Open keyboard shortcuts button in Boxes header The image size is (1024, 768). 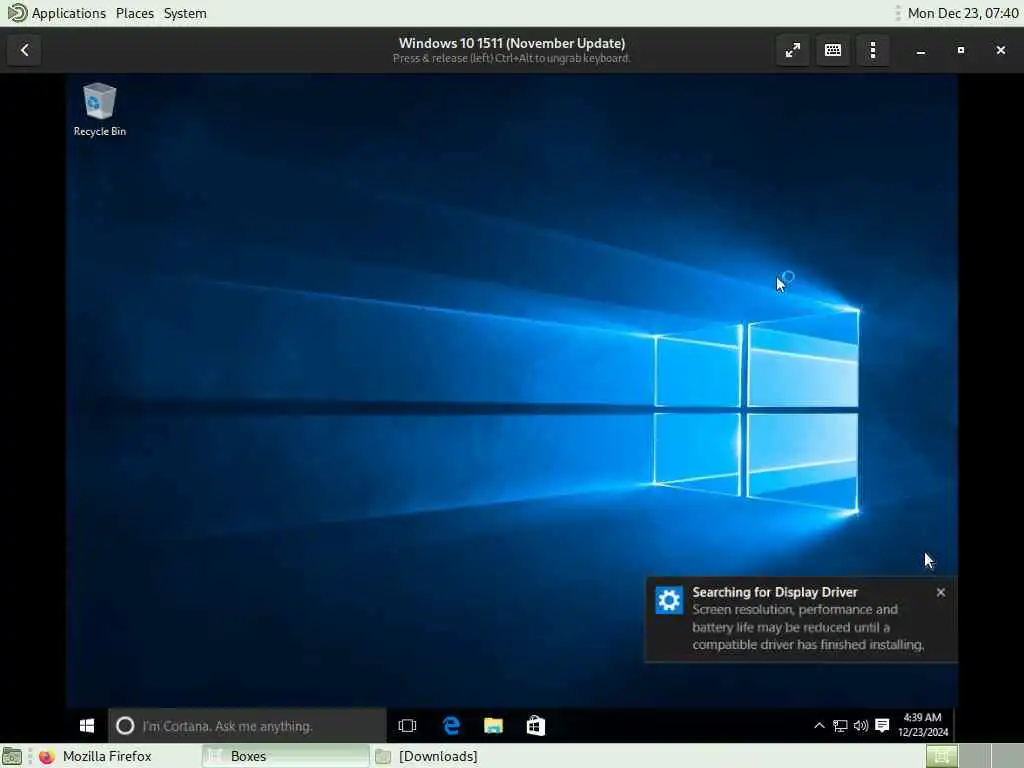[833, 50]
